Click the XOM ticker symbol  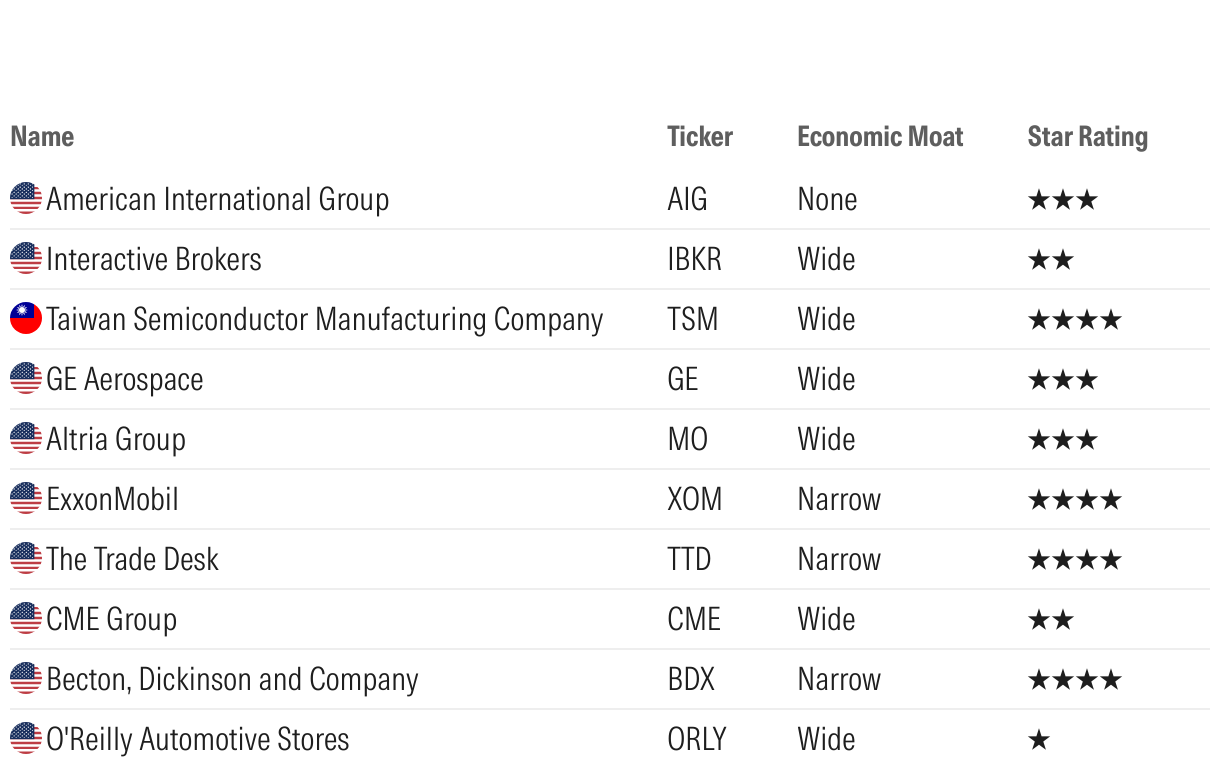coord(694,500)
